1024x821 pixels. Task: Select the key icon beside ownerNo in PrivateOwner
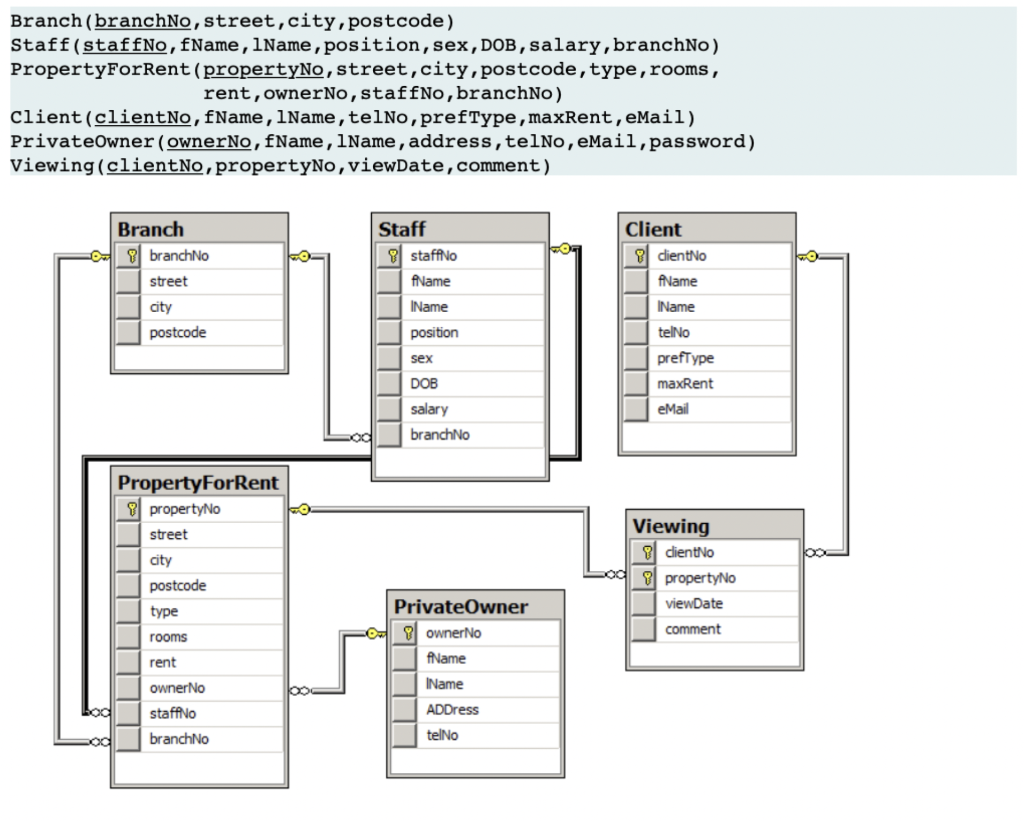(408, 632)
